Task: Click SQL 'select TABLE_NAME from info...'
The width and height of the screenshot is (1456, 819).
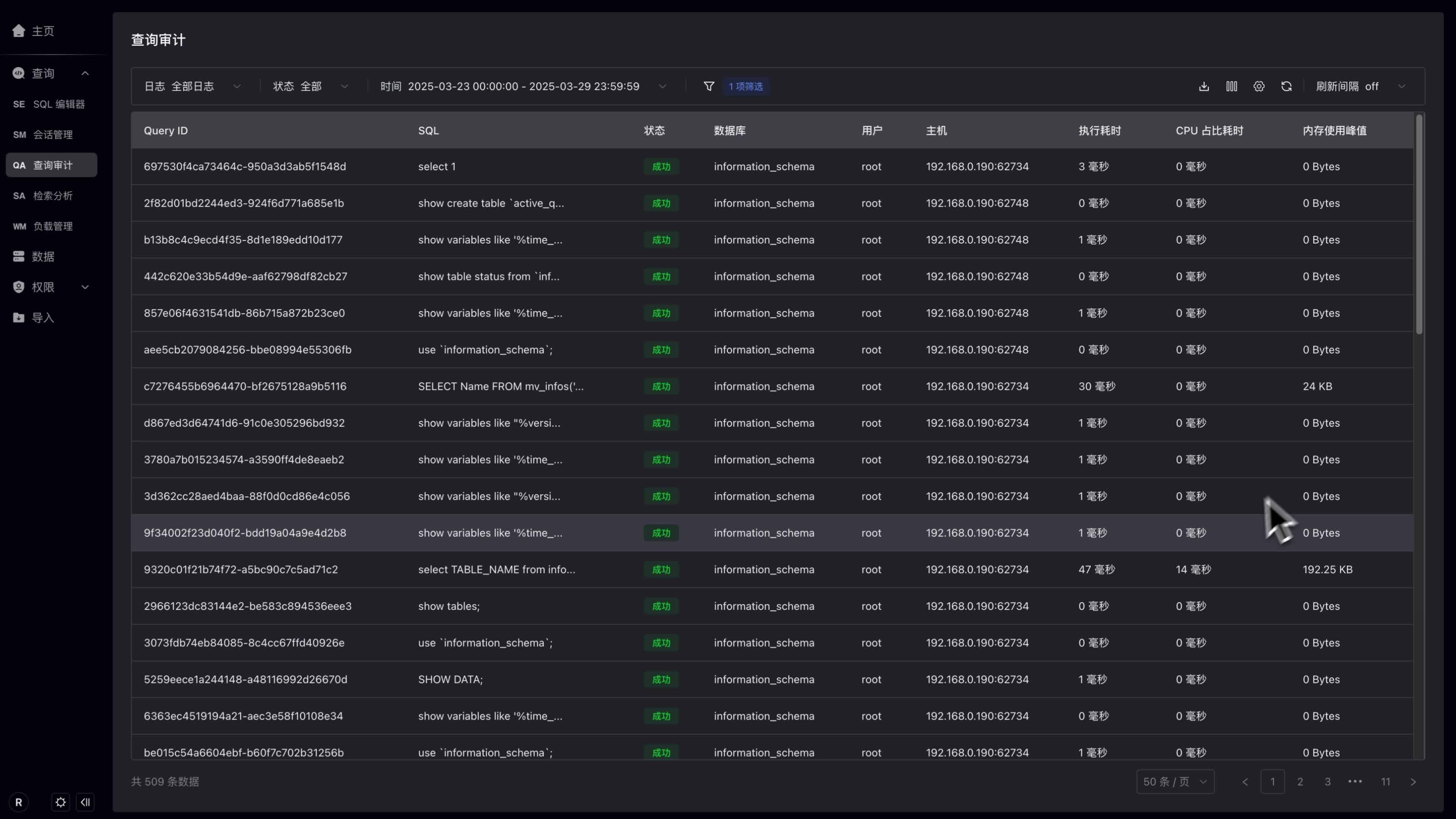Action: tap(497, 570)
